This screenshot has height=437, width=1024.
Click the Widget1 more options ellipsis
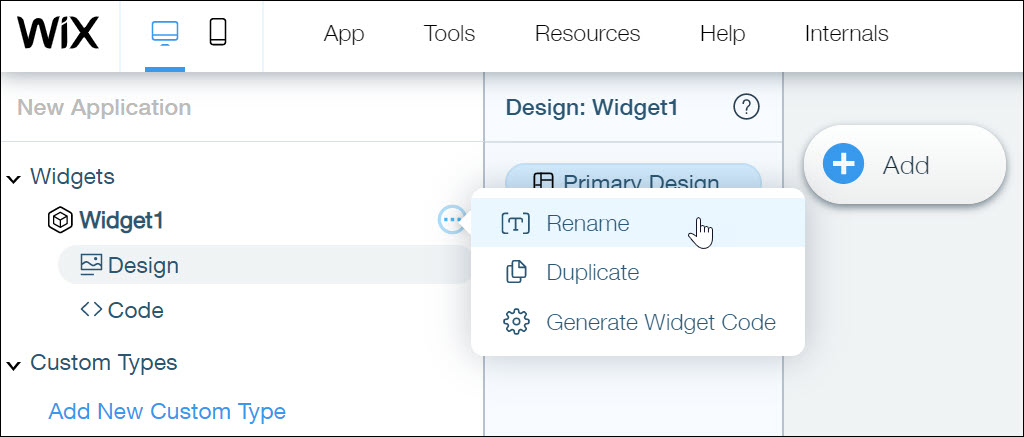(452, 220)
